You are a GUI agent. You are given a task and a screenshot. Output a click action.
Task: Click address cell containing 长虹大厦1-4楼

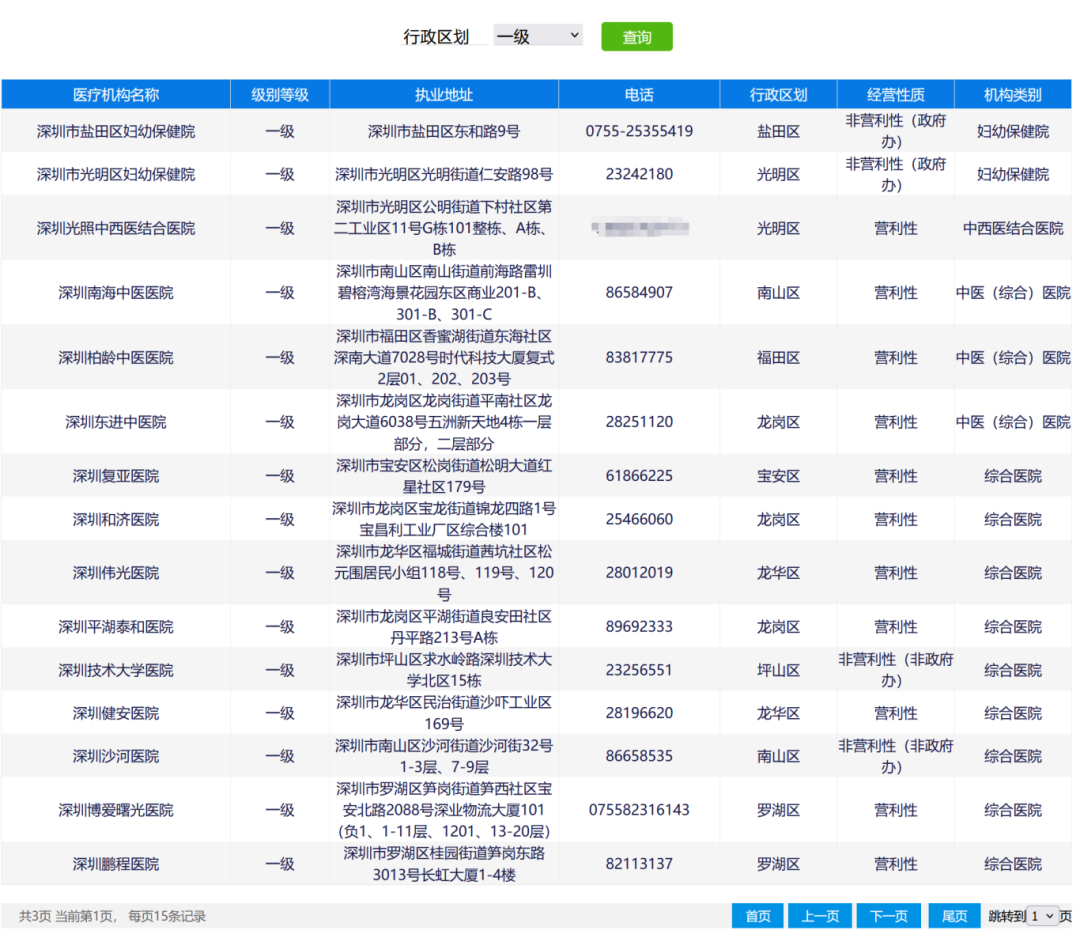click(444, 864)
